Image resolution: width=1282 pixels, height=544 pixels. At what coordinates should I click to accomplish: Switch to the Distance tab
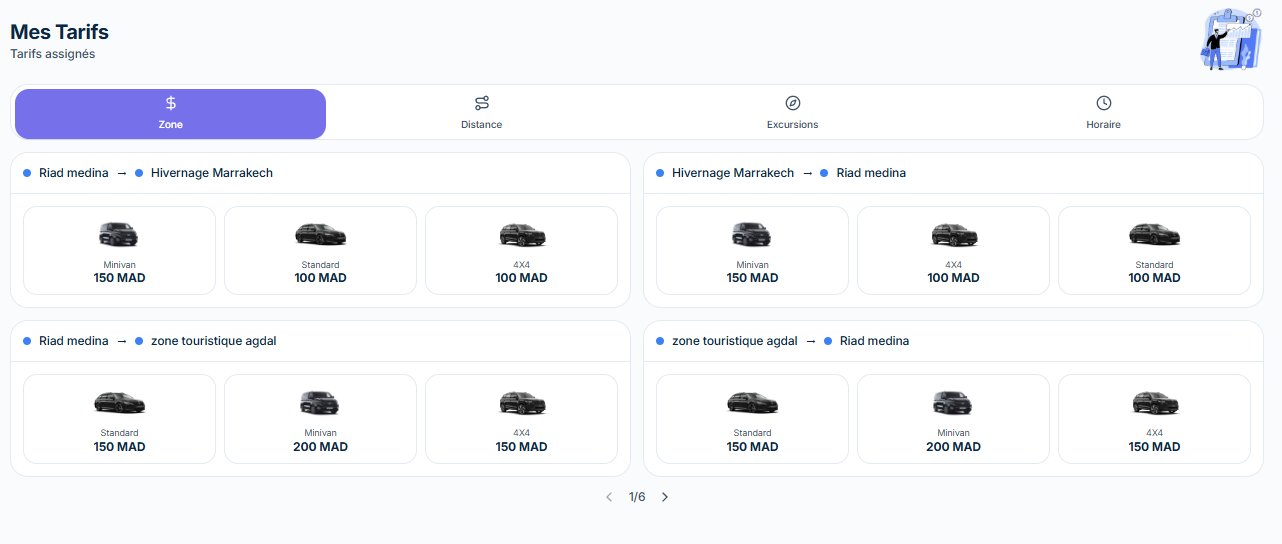(x=482, y=113)
